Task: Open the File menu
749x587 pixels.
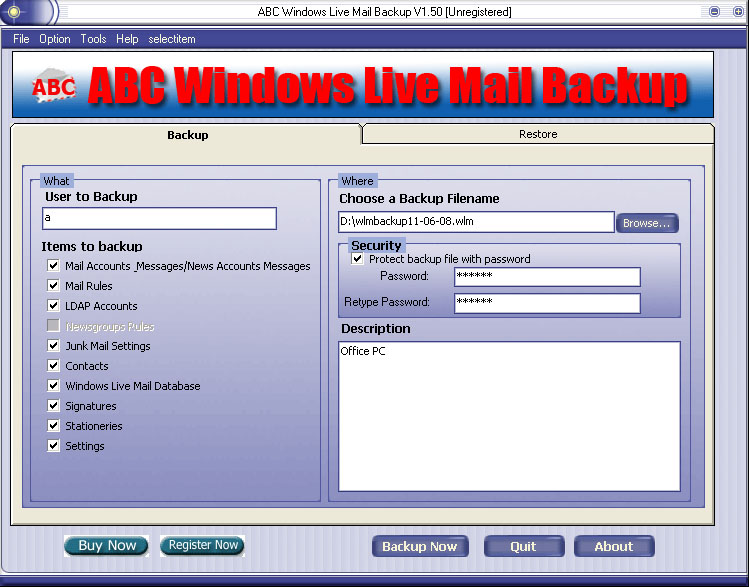Action: tap(21, 39)
